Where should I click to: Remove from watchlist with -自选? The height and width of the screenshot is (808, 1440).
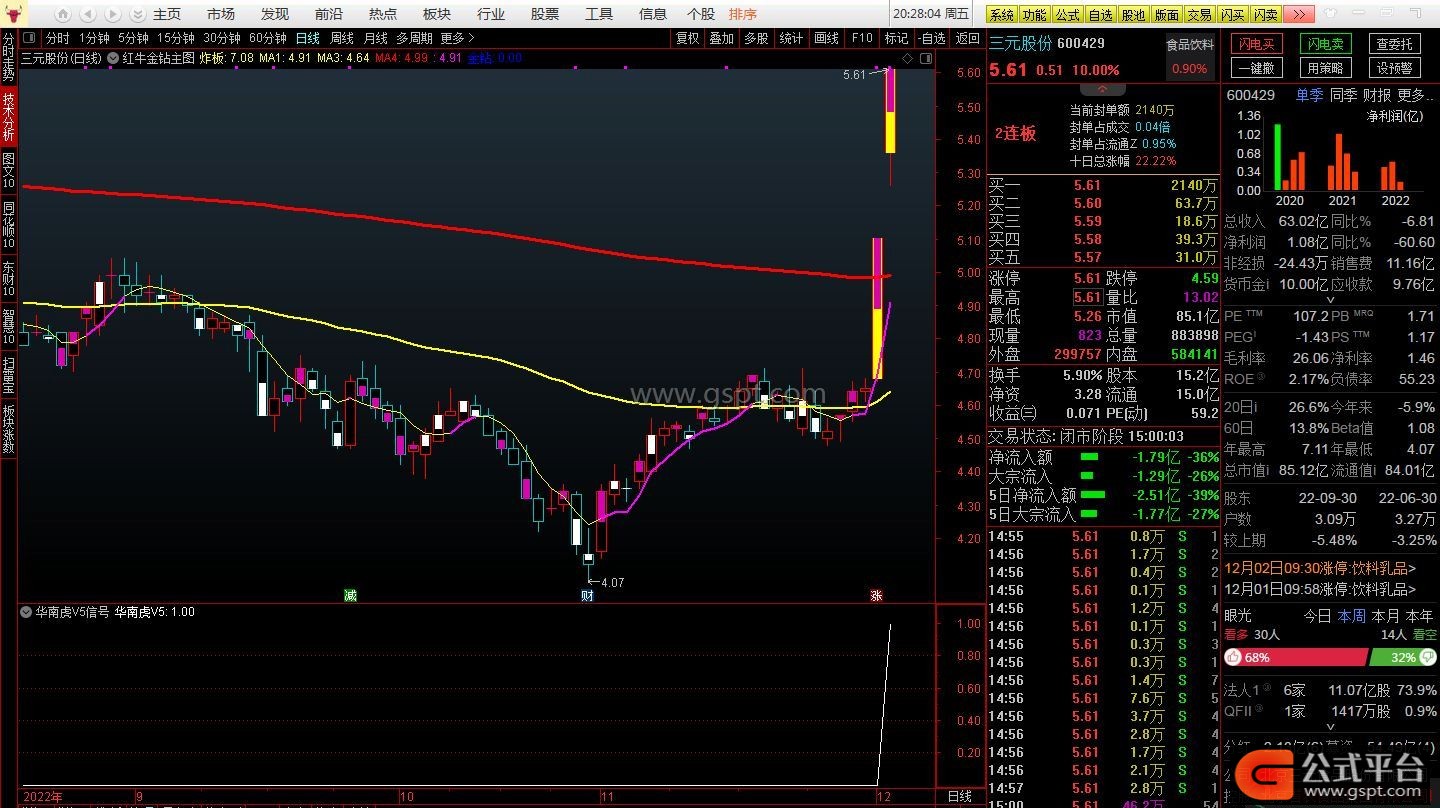click(930, 38)
